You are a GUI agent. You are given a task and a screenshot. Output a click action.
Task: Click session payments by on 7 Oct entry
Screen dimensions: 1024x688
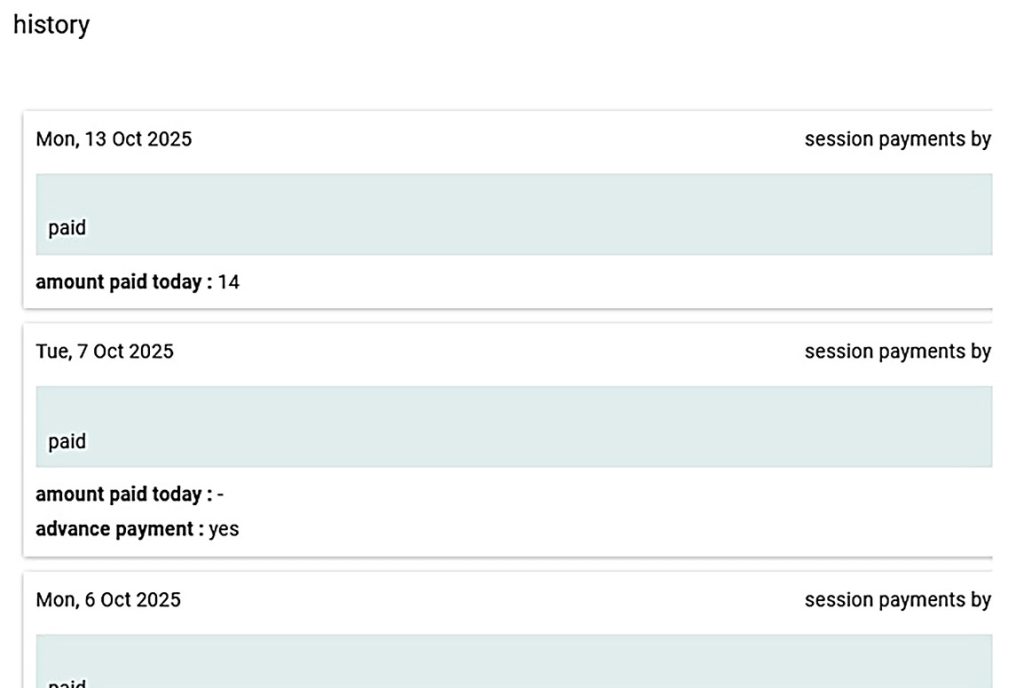pos(897,351)
